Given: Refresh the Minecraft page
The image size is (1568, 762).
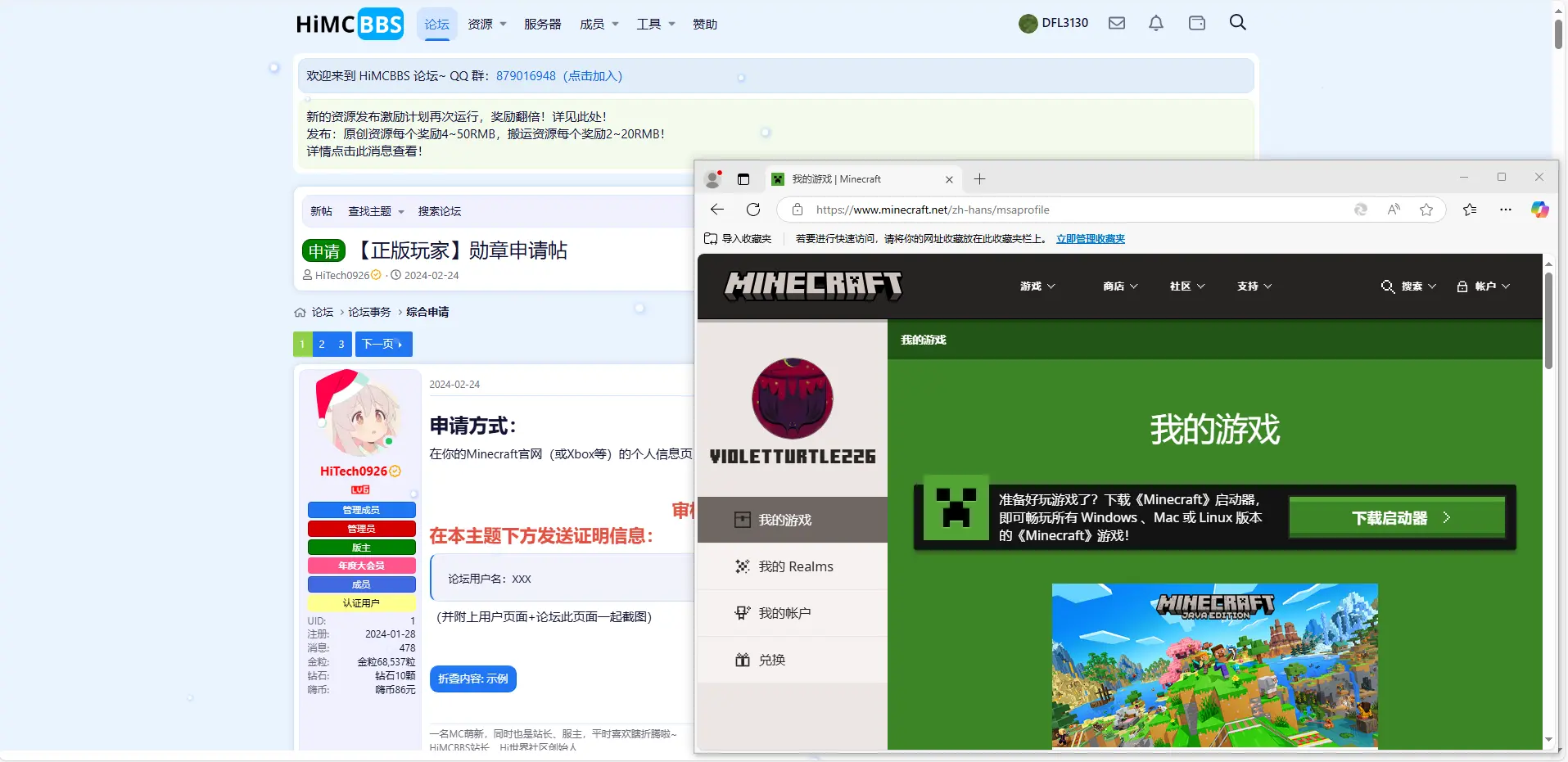Looking at the screenshot, I should [x=752, y=210].
